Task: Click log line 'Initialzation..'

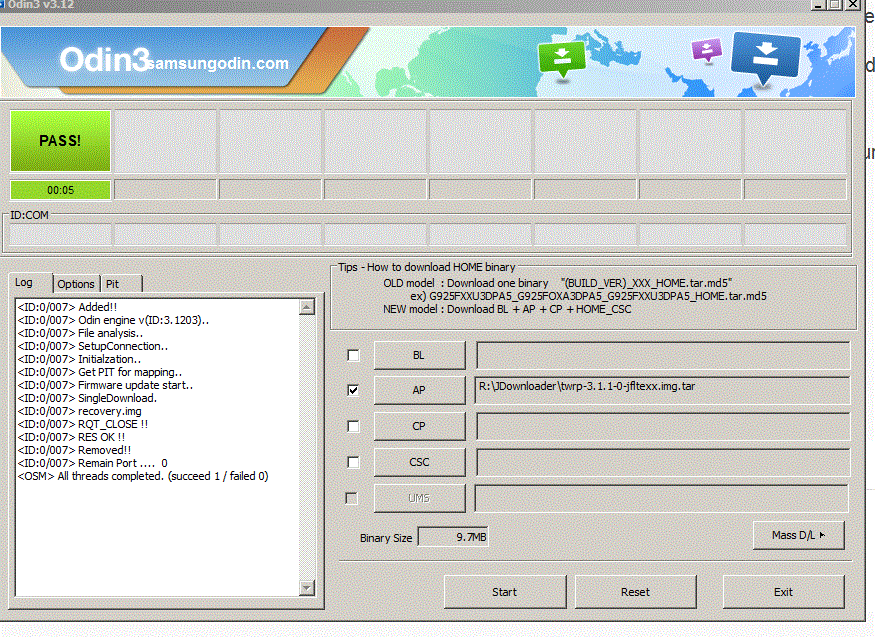Action: point(79,359)
